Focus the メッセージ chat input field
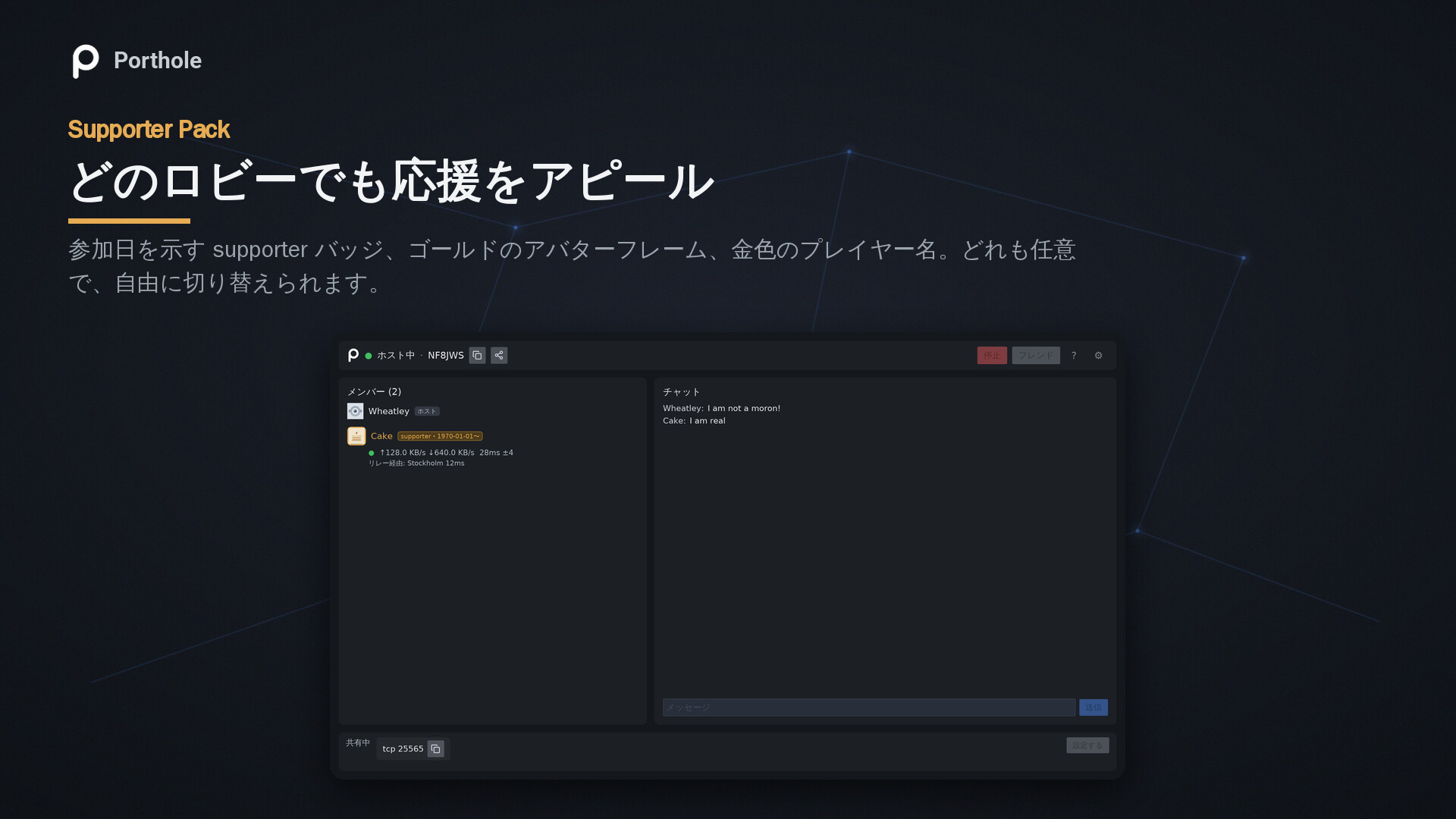 pyautogui.click(x=868, y=708)
